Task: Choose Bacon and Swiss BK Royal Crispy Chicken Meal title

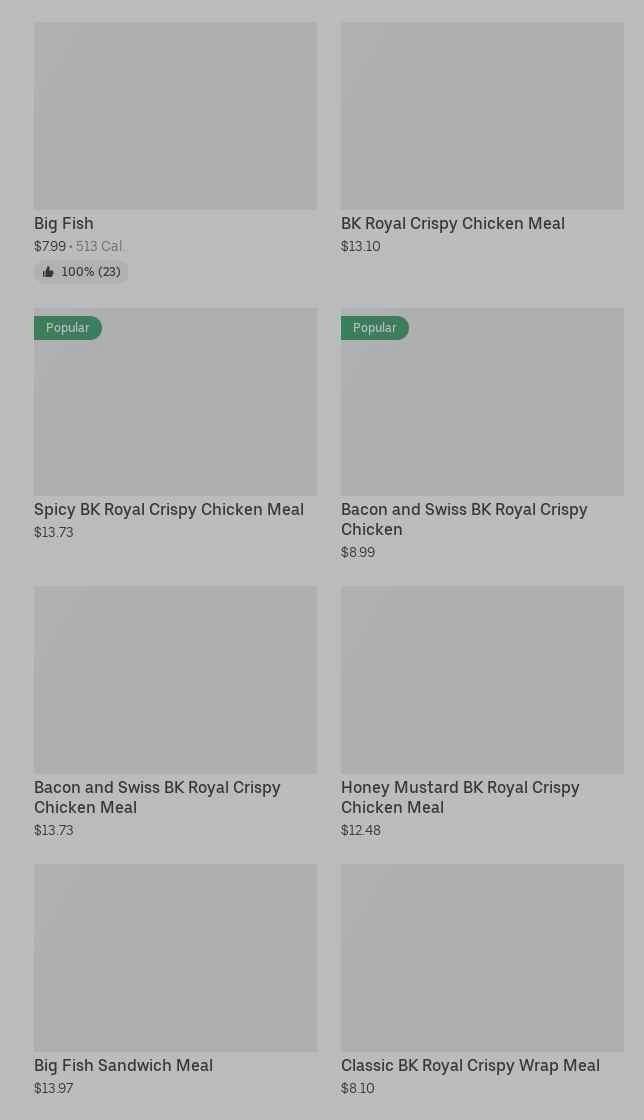Action: point(157,797)
